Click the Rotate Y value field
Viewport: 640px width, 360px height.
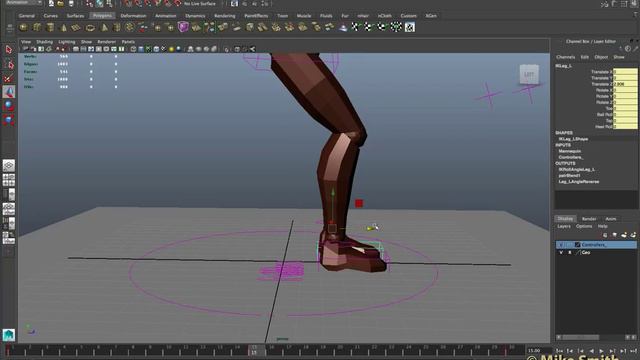[x=625, y=96]
